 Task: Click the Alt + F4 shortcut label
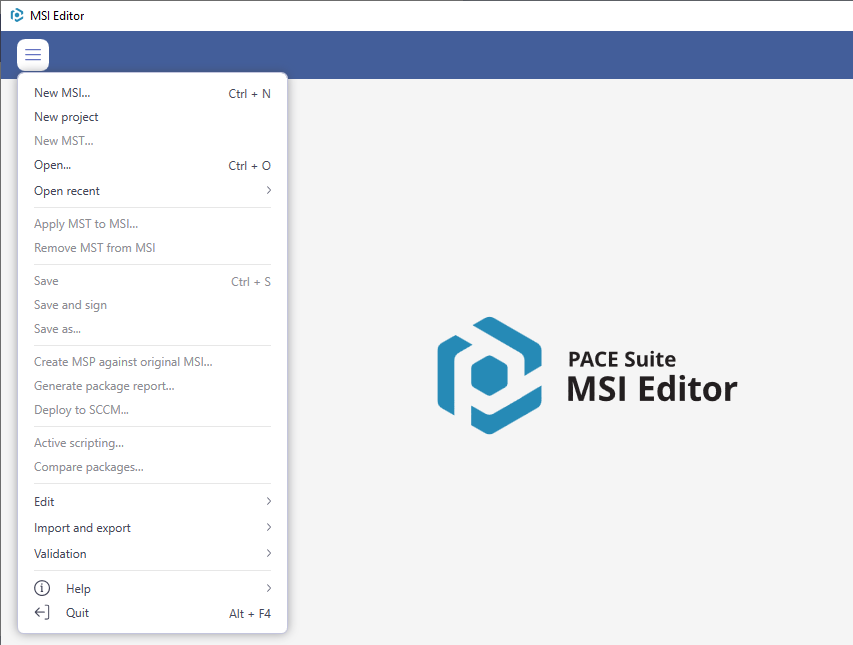click(250, 613)
